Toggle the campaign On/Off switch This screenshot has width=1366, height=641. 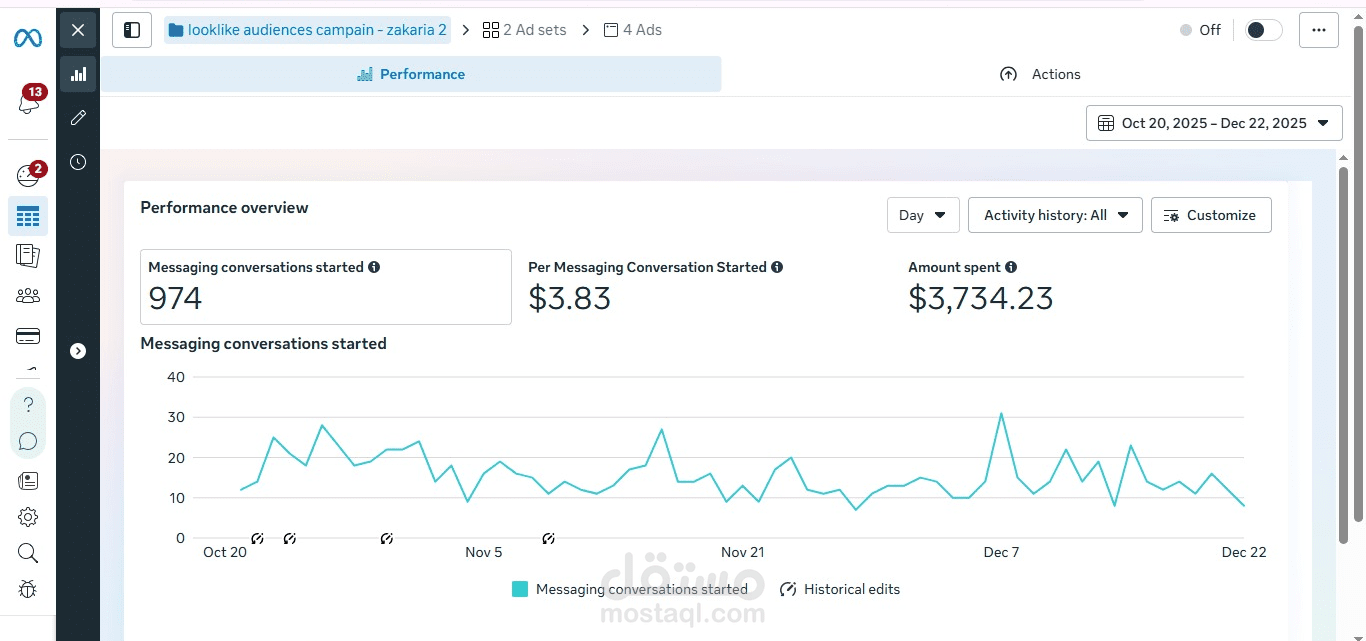click(1263, 30)
